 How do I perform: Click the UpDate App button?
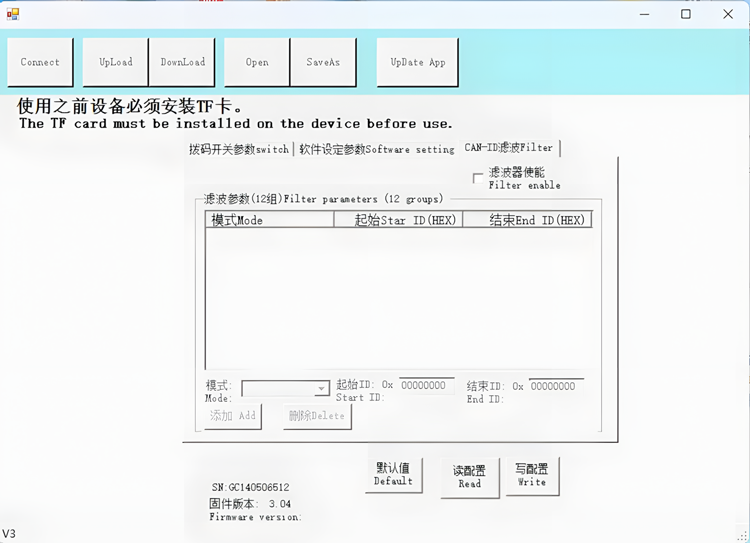coord(418,62)
